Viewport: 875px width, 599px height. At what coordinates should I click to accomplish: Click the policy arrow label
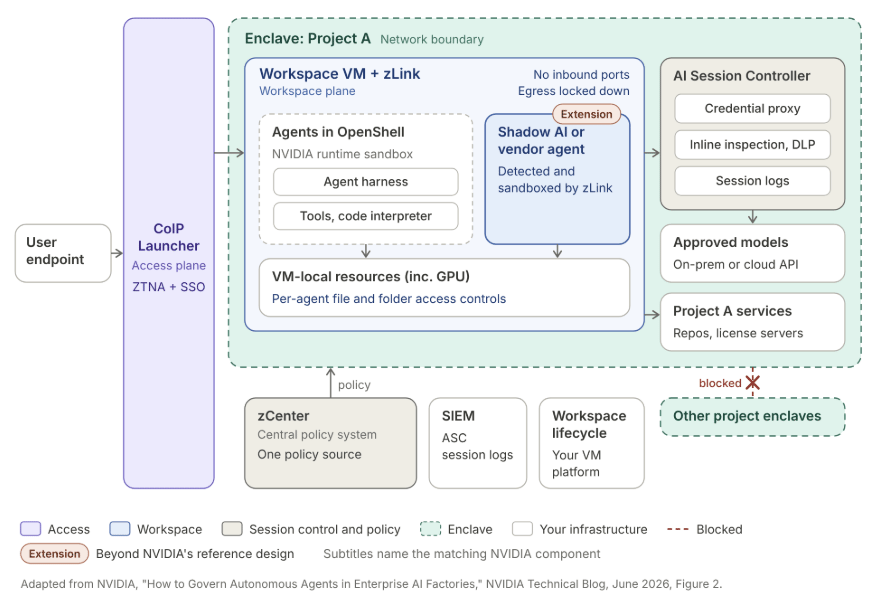354,385
